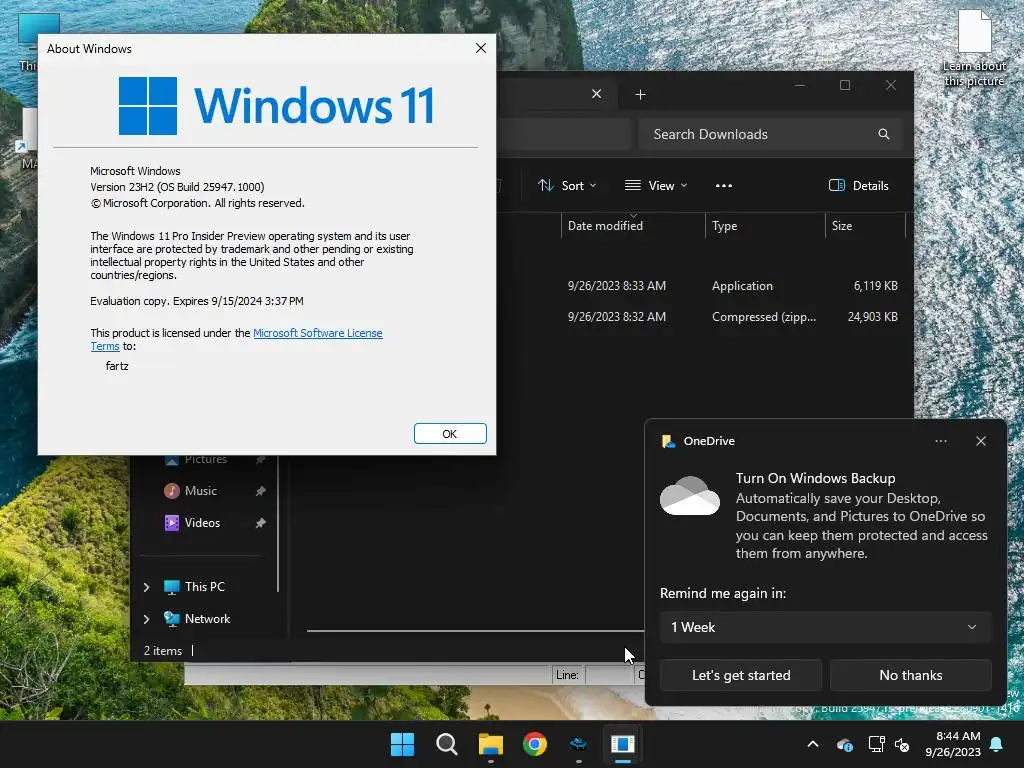Screen dimensions: 1024x768
Task: Toggle the Details pane button
Action: pyautogui.click(x=858, y=185)
